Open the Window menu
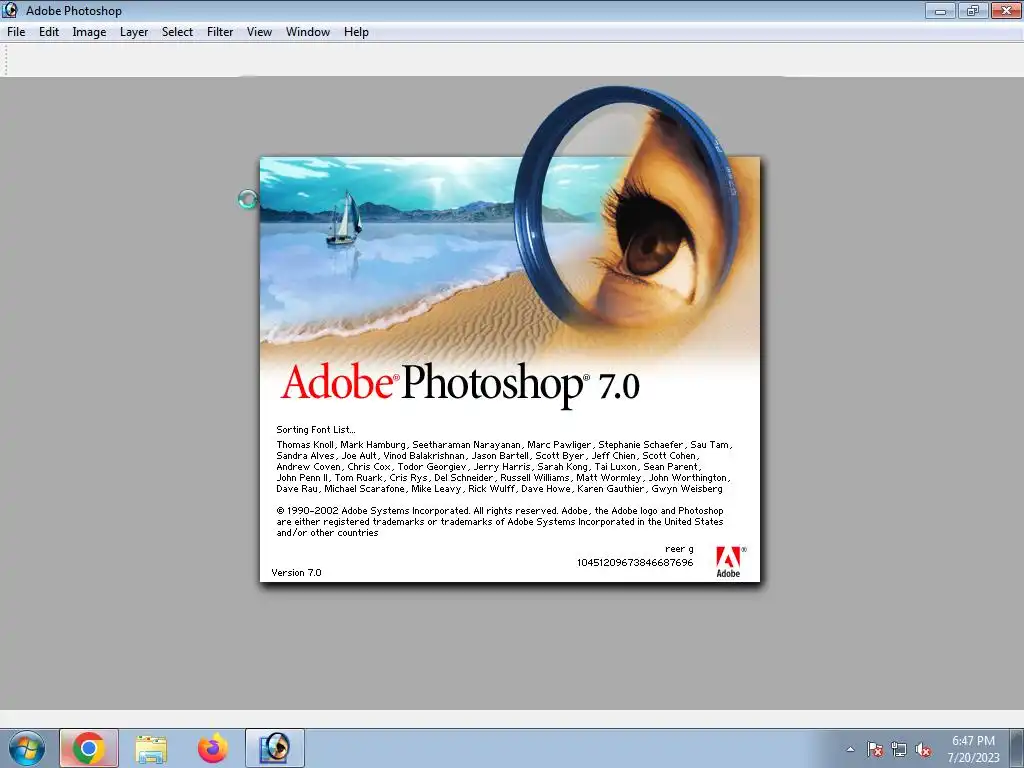 coord(308,32)
